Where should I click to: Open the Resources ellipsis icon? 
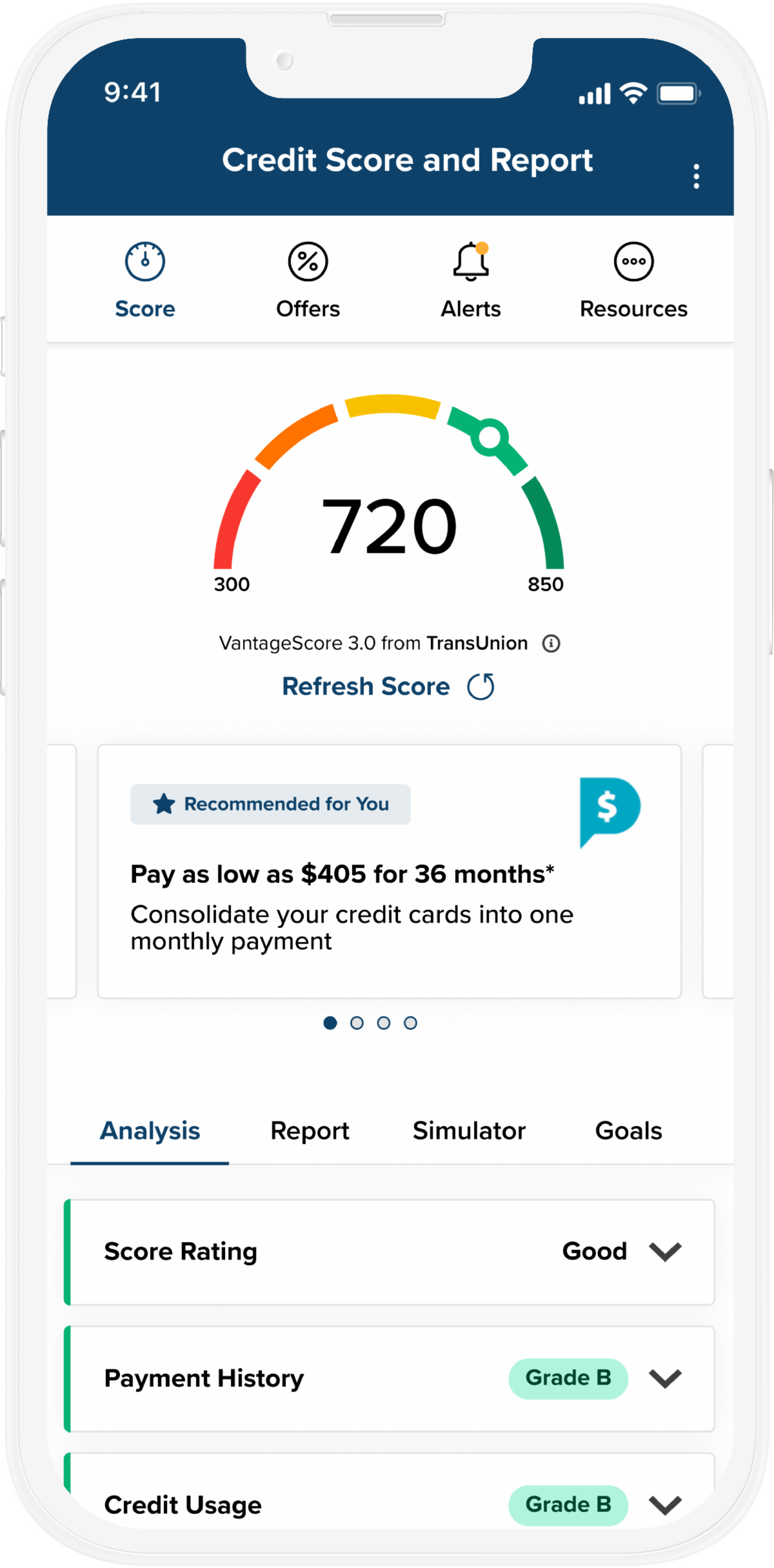pos(633,262)
